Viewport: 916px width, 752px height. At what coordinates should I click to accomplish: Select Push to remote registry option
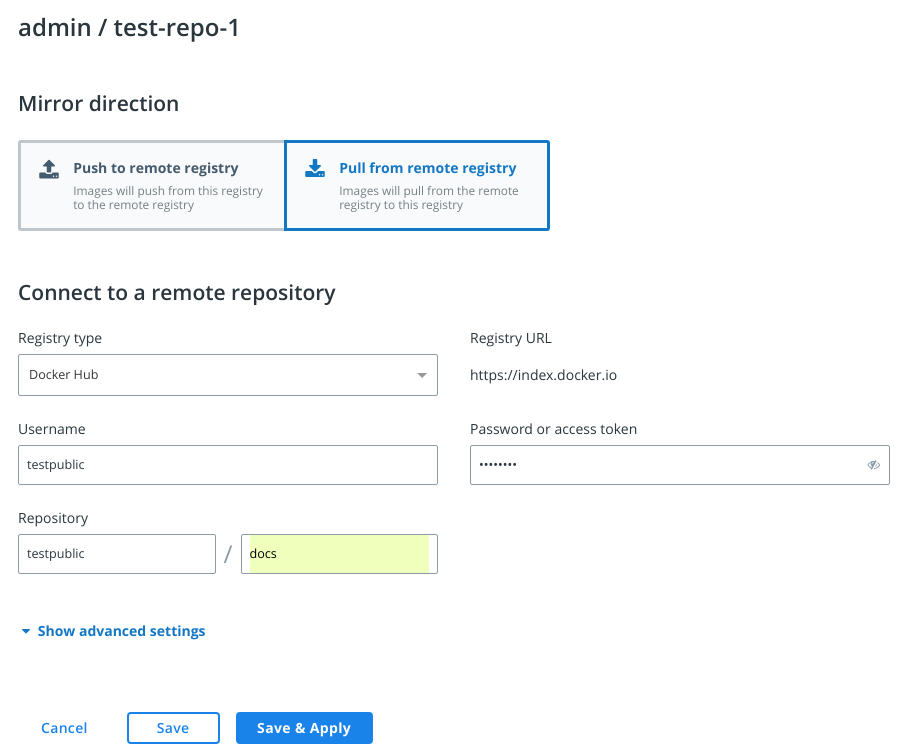coord(152,186)
